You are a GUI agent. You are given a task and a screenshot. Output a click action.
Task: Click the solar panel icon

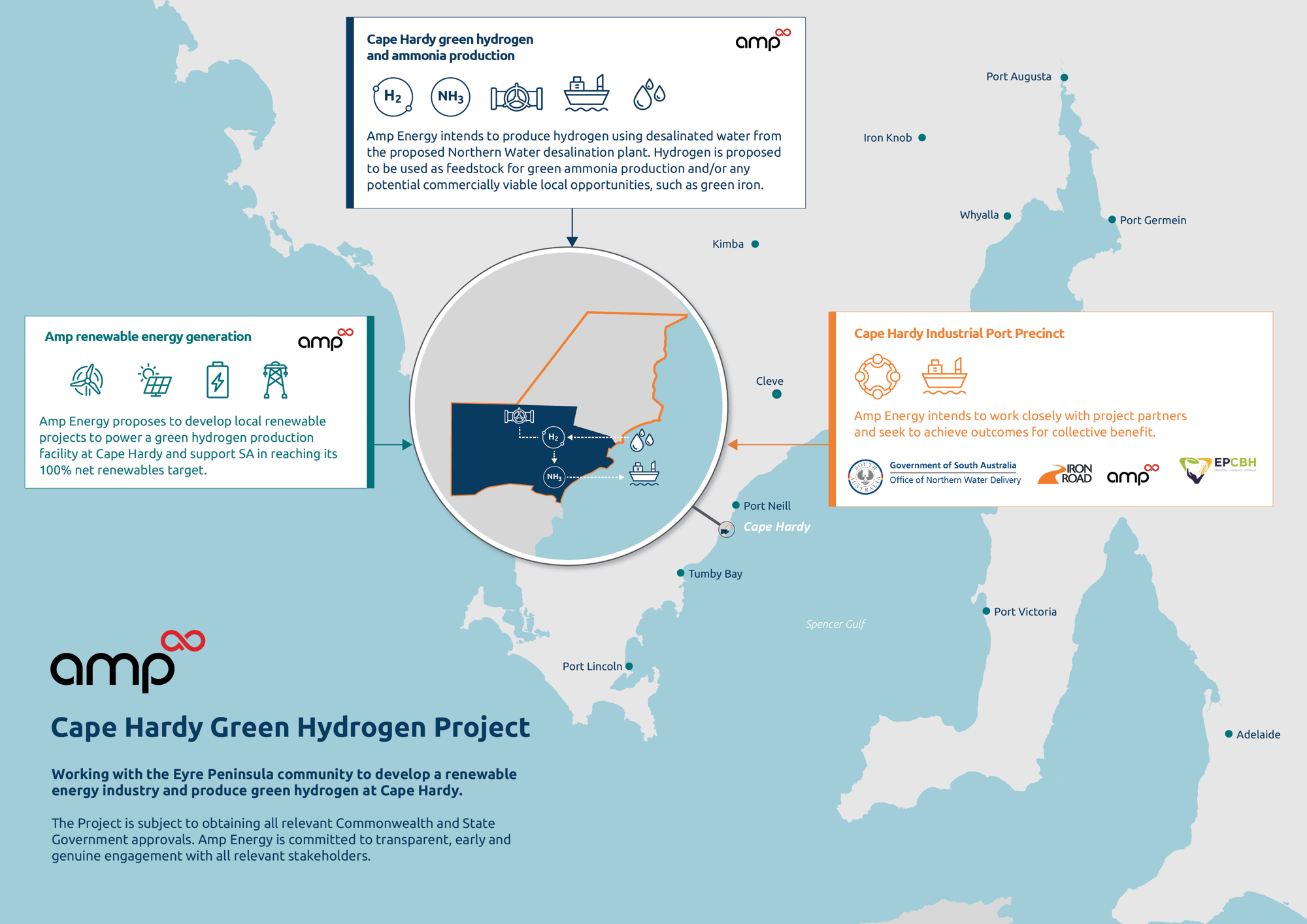point(155,380)
